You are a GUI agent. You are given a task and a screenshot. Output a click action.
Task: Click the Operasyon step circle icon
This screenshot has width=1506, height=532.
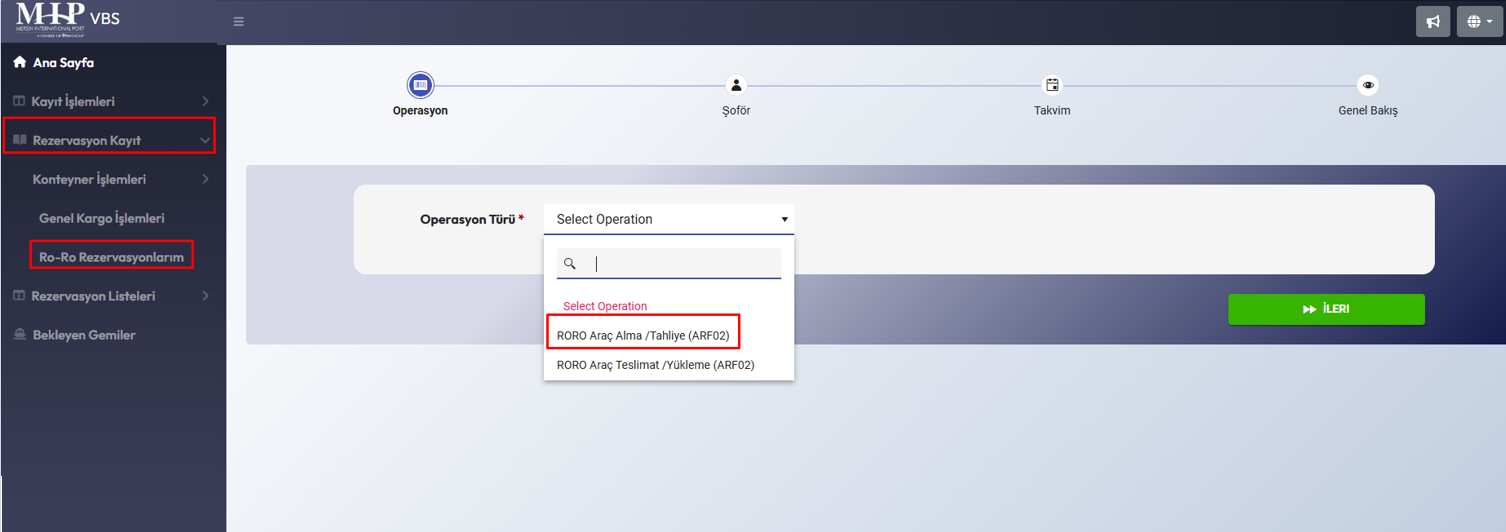[420, 85]
